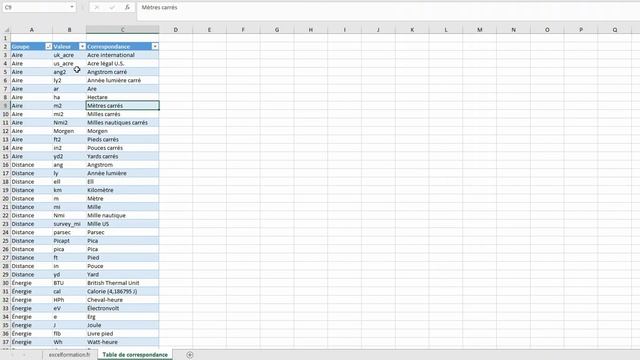Click the cell 'Acre légal U.S.'

click(x=122, y=64)
